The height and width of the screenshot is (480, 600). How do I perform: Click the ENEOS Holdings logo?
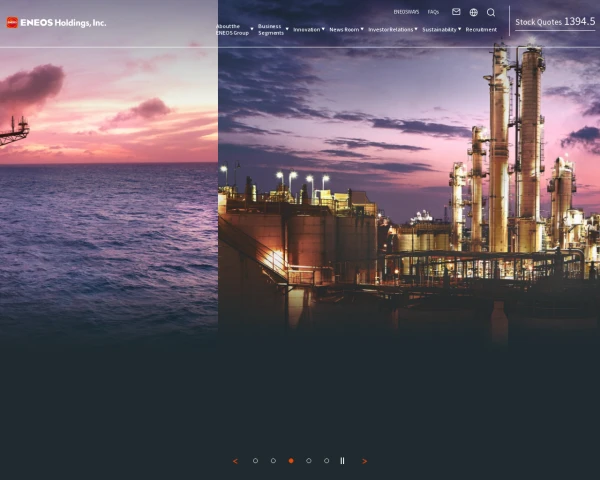point(56,22)
